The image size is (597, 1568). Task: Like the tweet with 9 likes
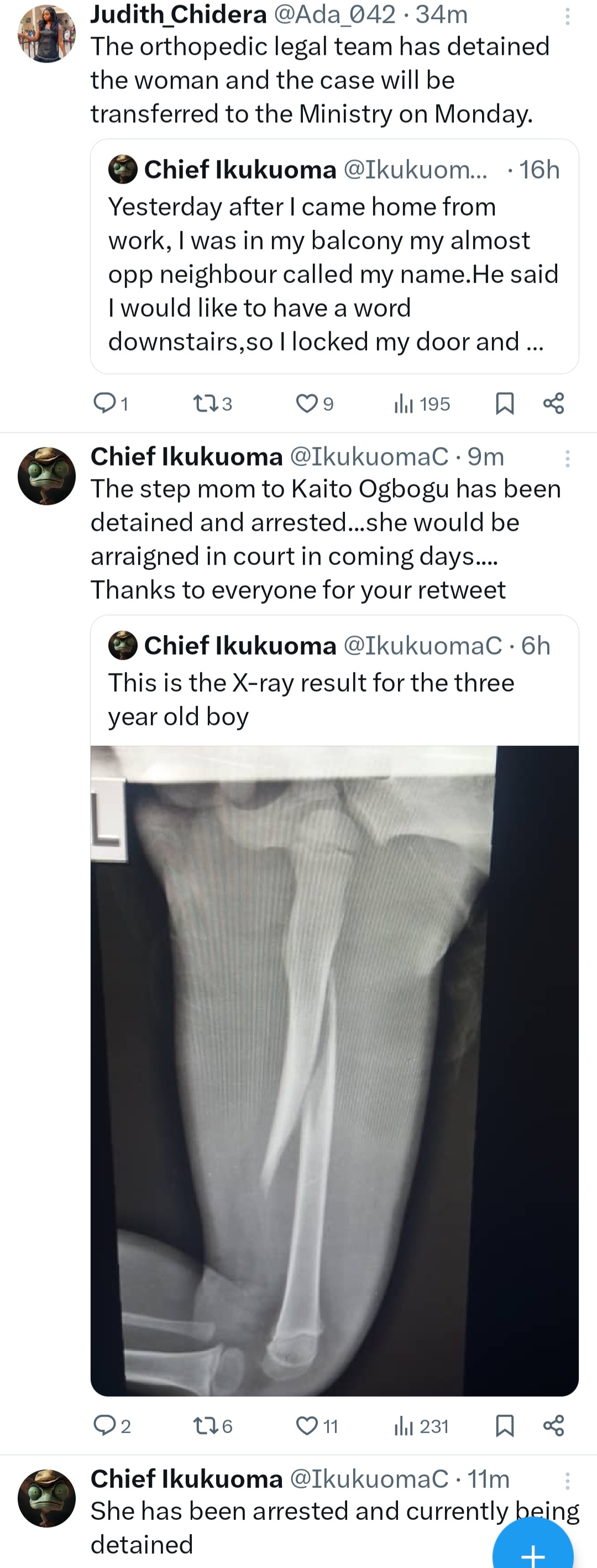[x=314, y=403]
